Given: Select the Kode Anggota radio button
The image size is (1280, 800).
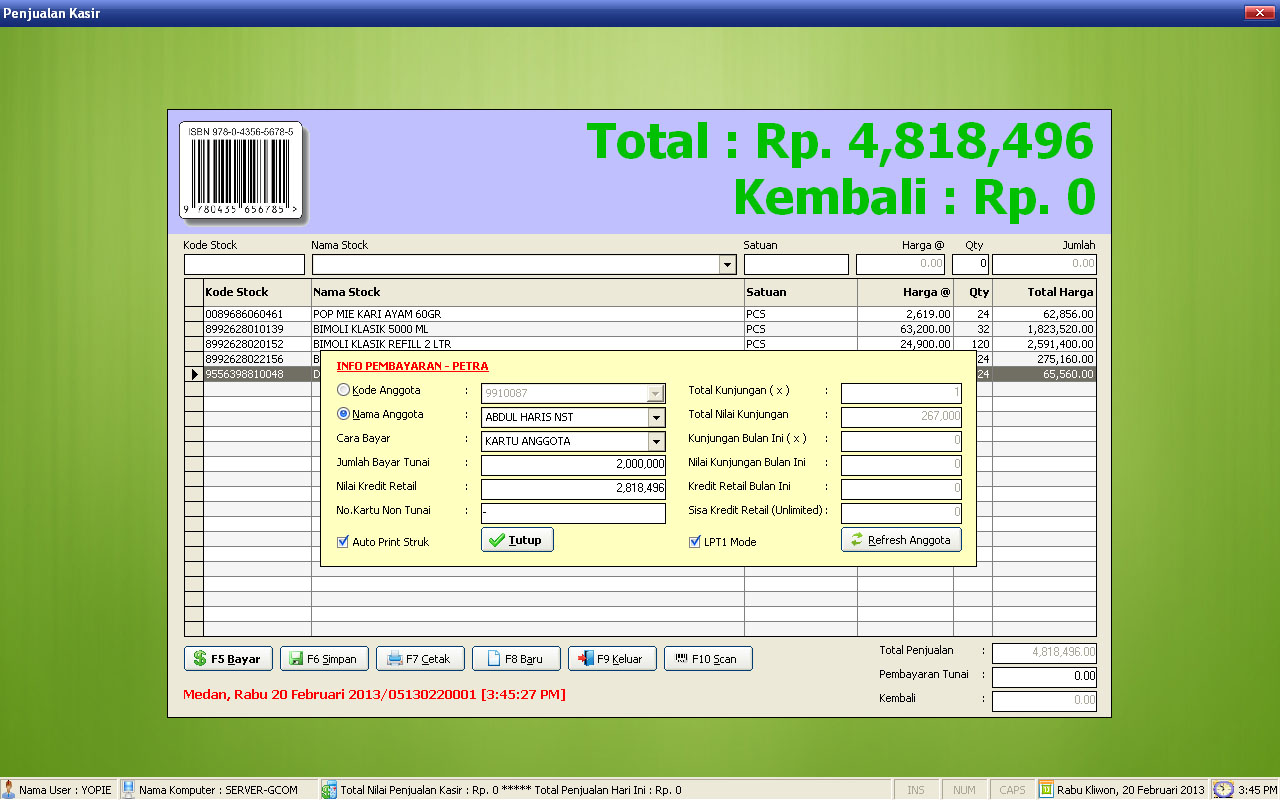Looking at the screenshot, I should pos(344,390).
